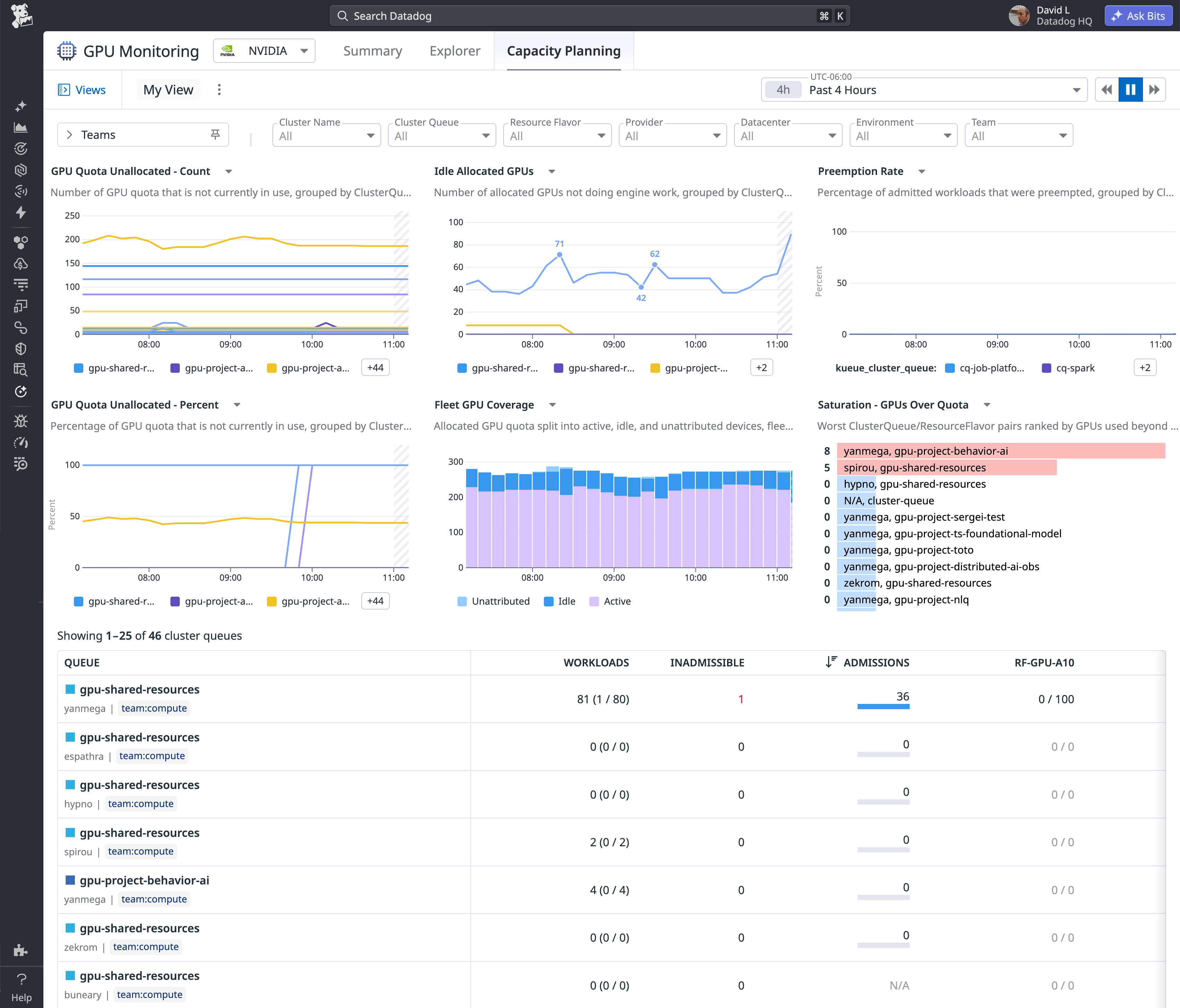The image size is (1180, 1008).
Task: Open the shield icon in the sidebar
Action: 21,349
